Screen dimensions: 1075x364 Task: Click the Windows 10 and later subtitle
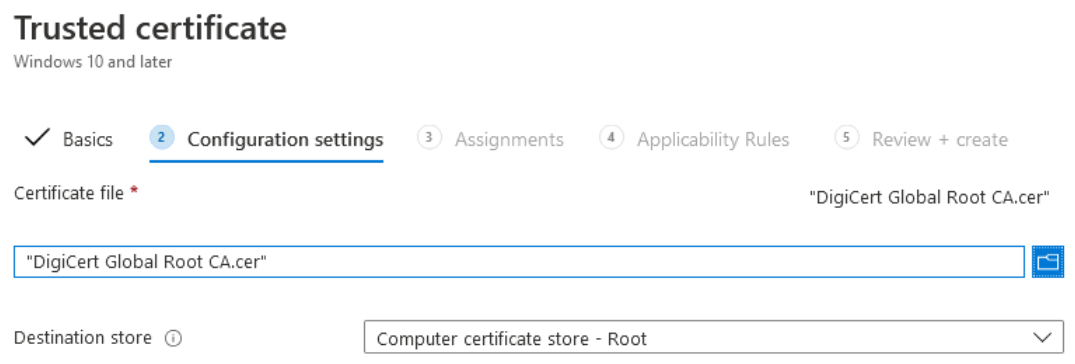pyautogui.click(x=93, y=62)
